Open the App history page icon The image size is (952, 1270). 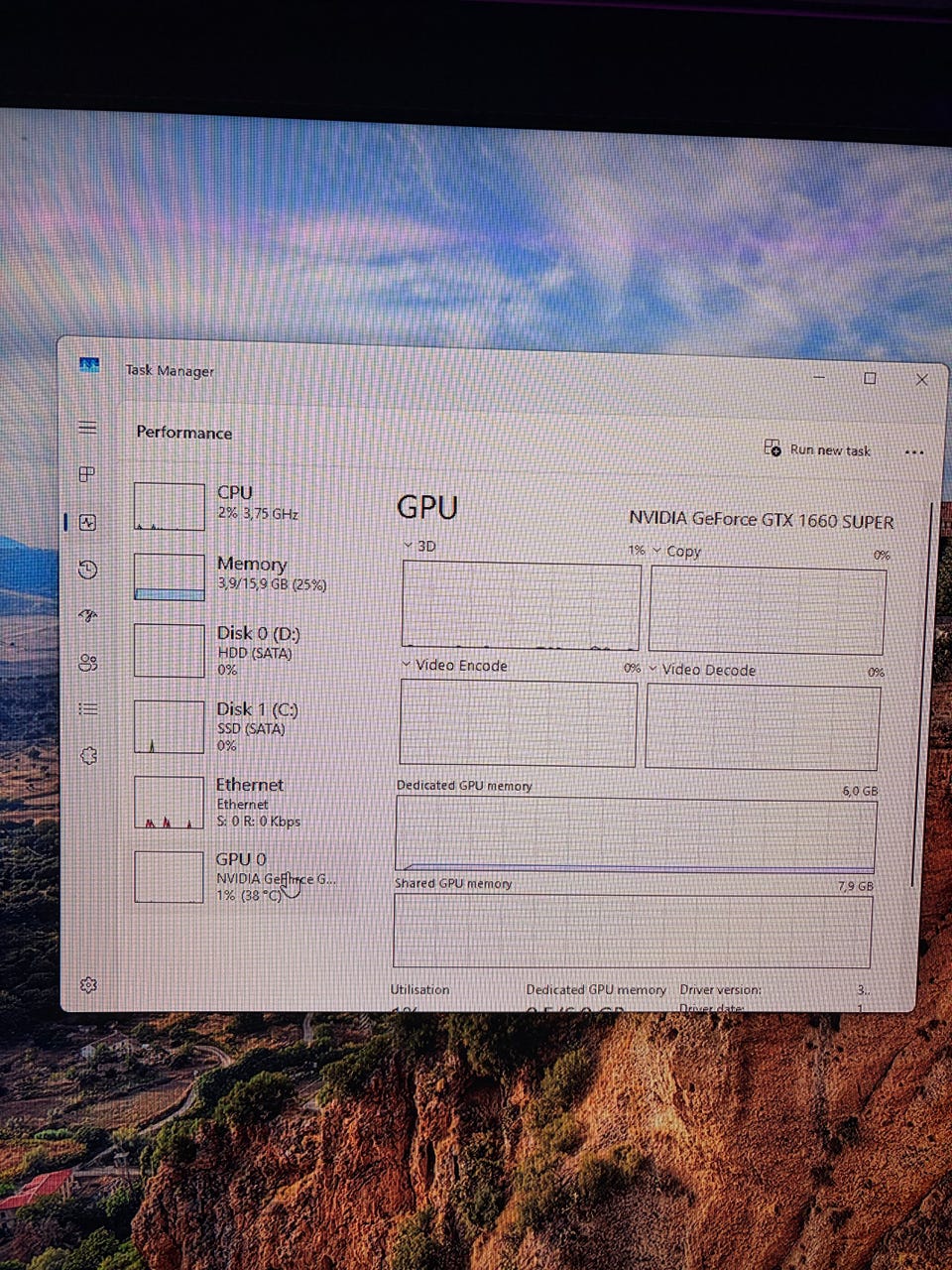click(x=87, y=569)
